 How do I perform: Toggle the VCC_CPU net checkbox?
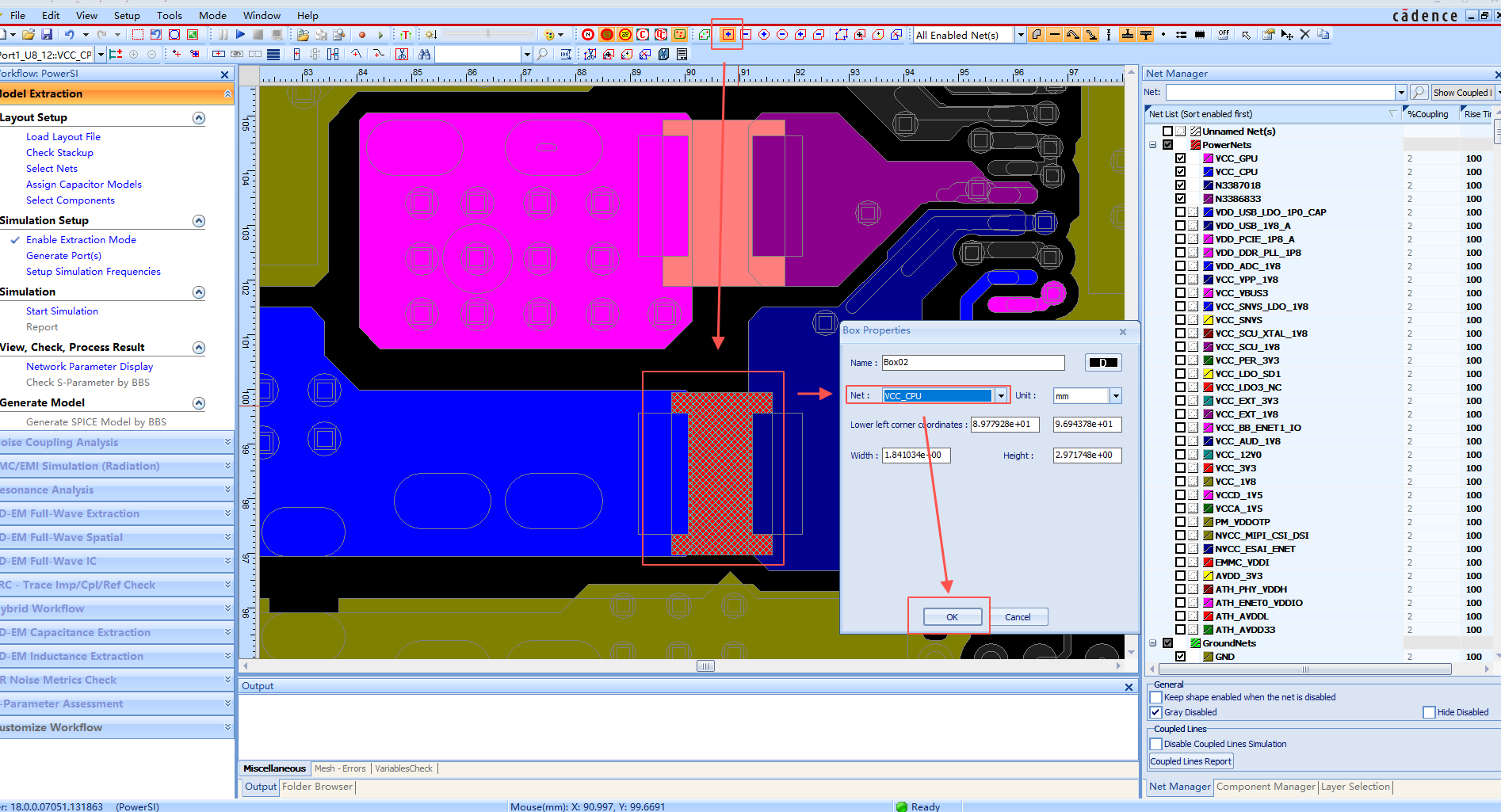pyautogui.click(x=1181, y=172)
